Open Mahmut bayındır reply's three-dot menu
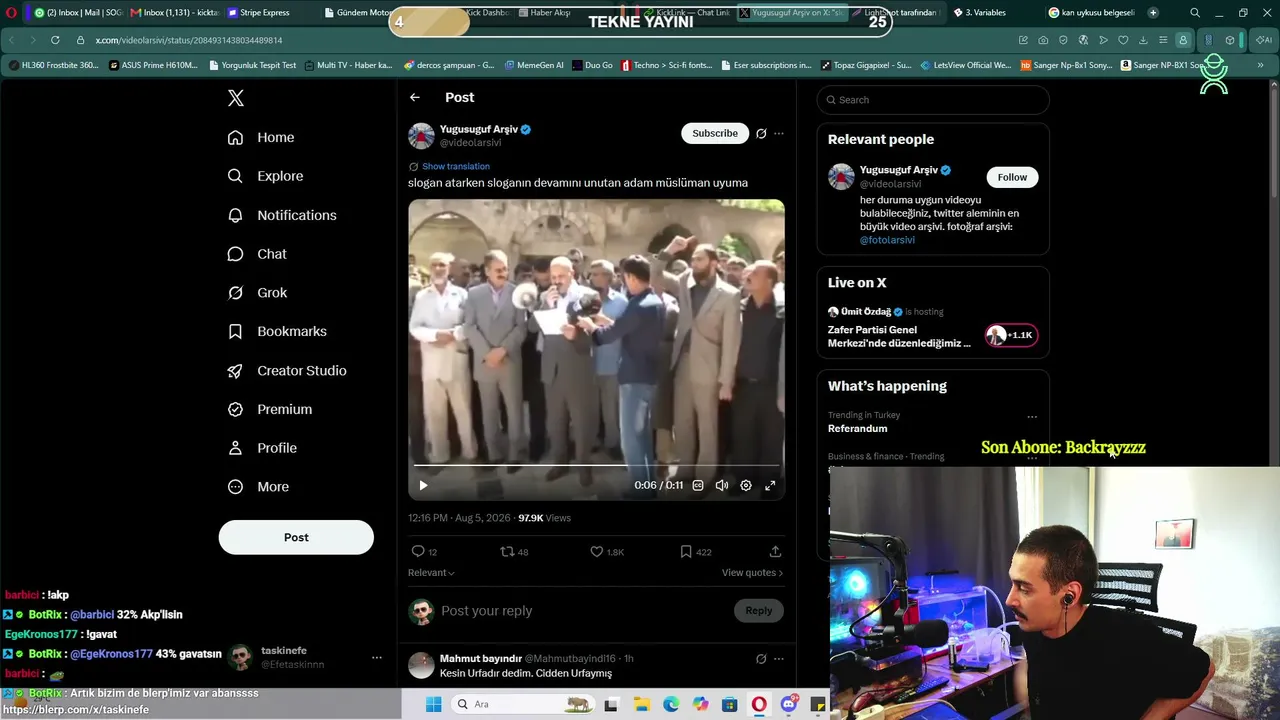This screenshot has height=720, width=1280. coord(779,659)
